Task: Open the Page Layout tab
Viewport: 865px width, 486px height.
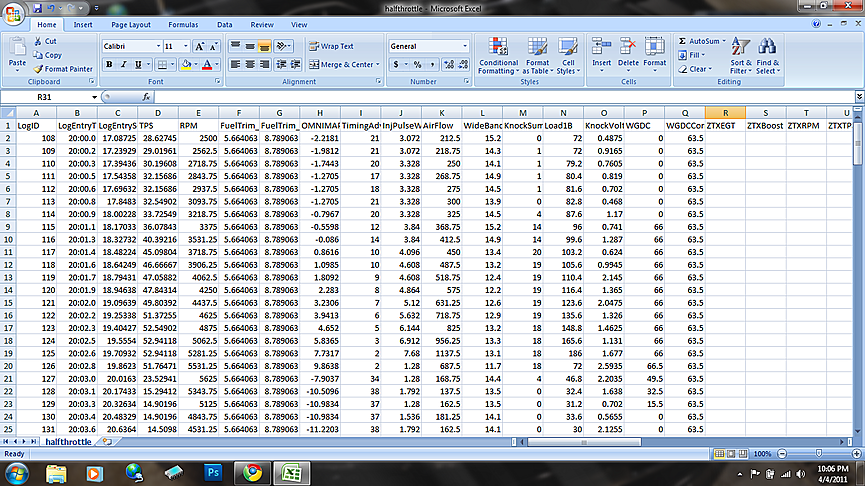Action: (131, 25)
